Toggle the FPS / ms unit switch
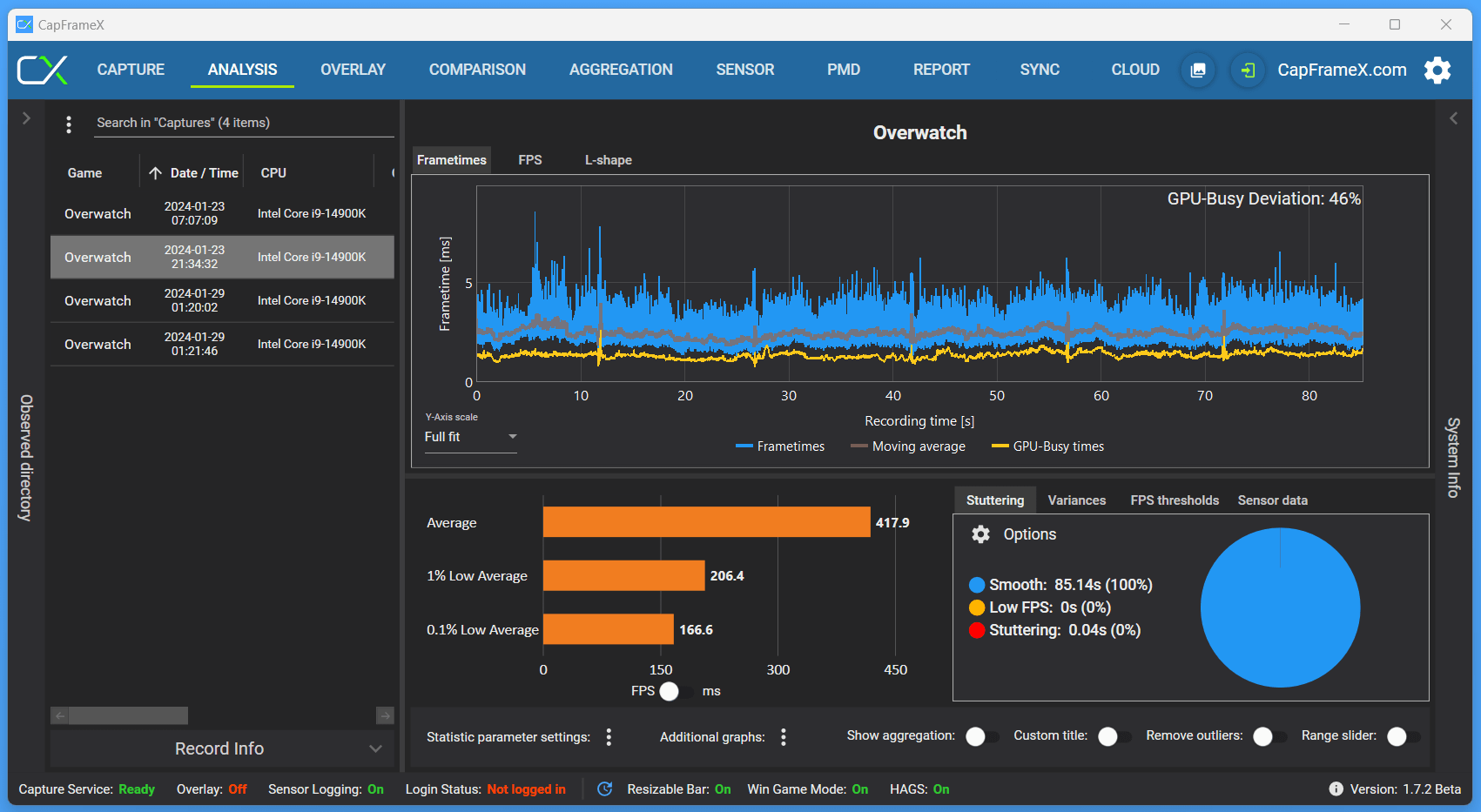Viewport: 1481px width, 812px height. coord(677,691)
